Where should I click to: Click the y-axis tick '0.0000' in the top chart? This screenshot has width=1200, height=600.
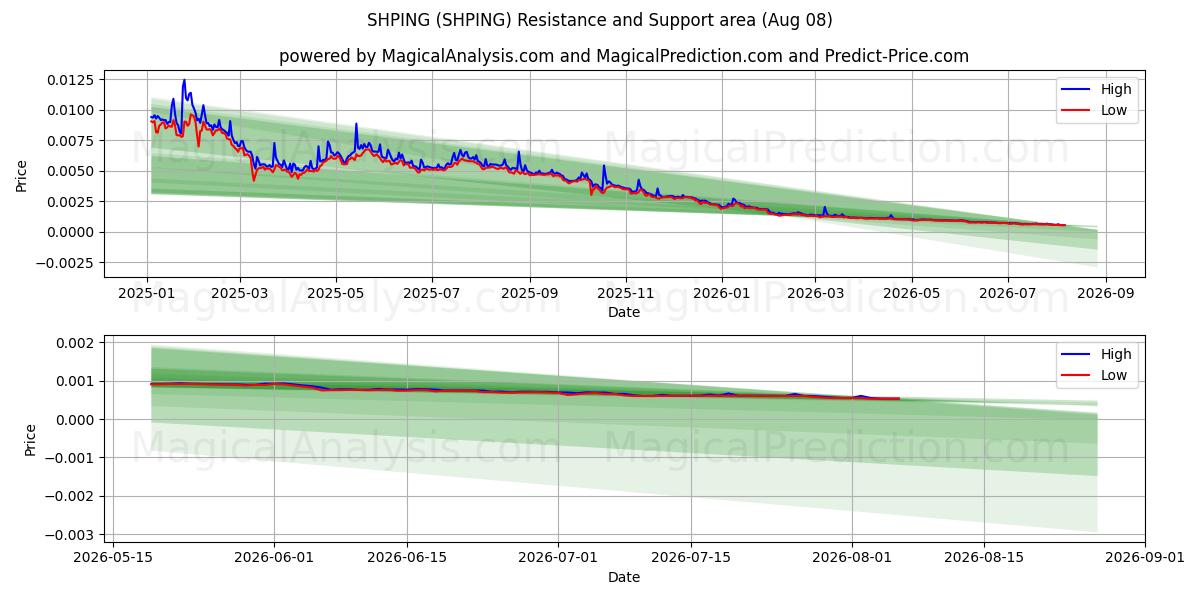pos(72,232)
